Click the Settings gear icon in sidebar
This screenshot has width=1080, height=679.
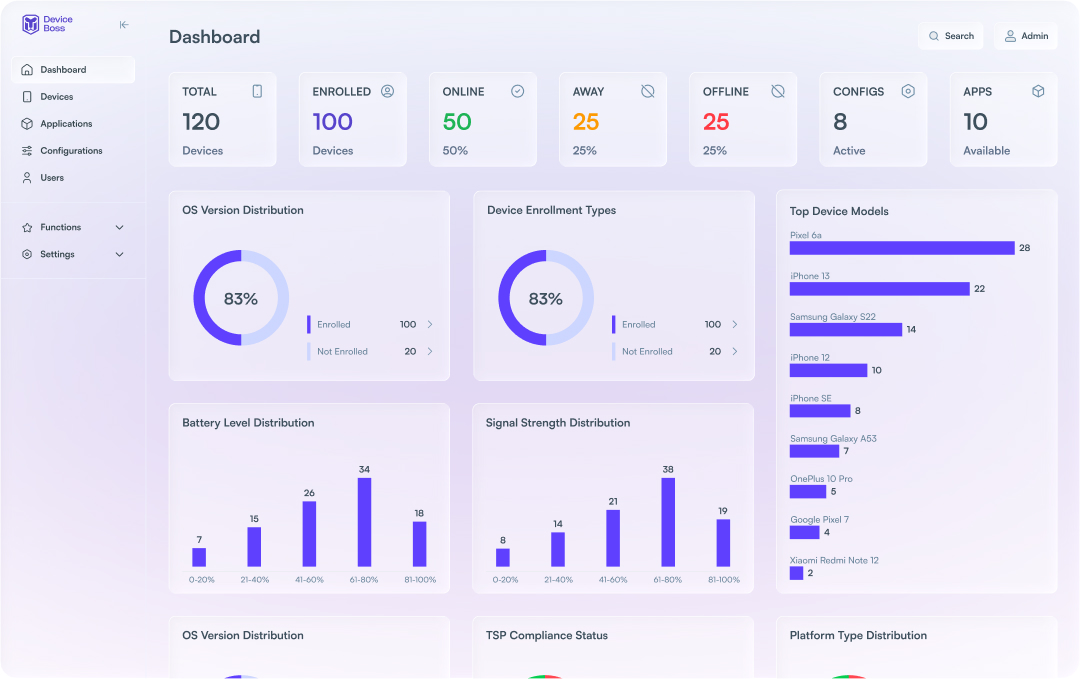(x=27, y=254)
